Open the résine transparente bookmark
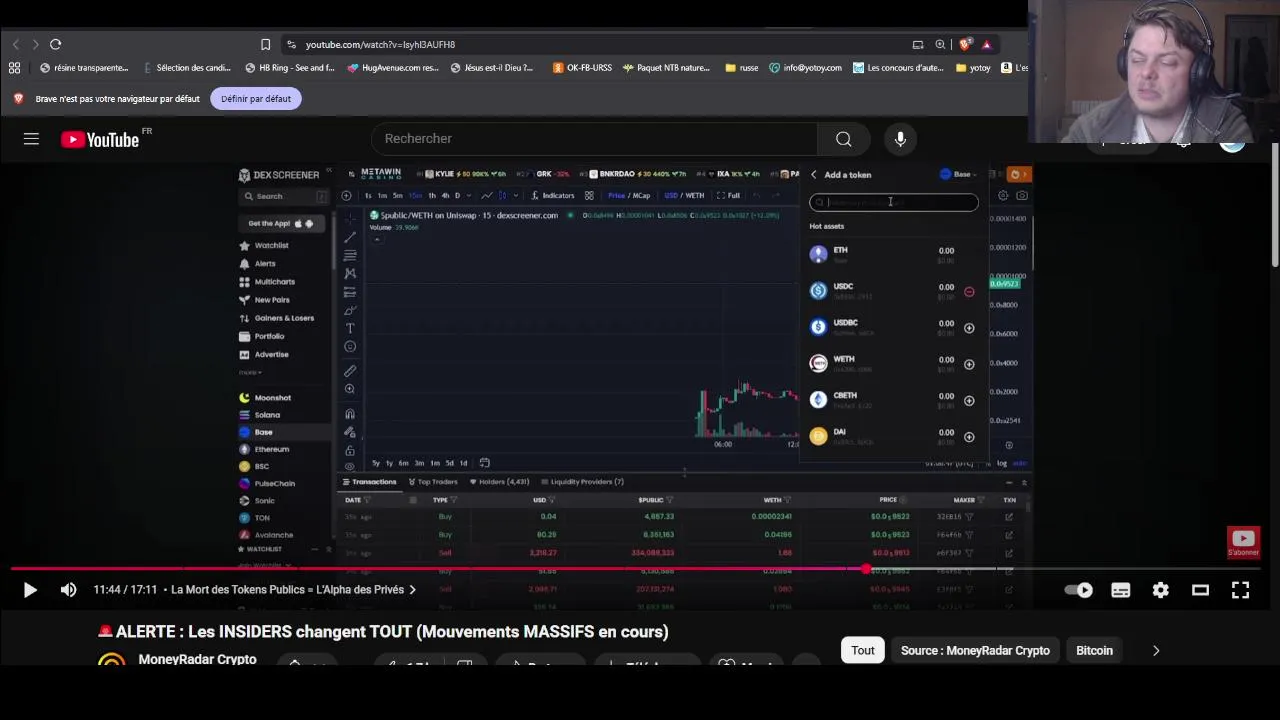Image resolution: width=1280 pixels, height=720 pixels. (x=84, y=68)
